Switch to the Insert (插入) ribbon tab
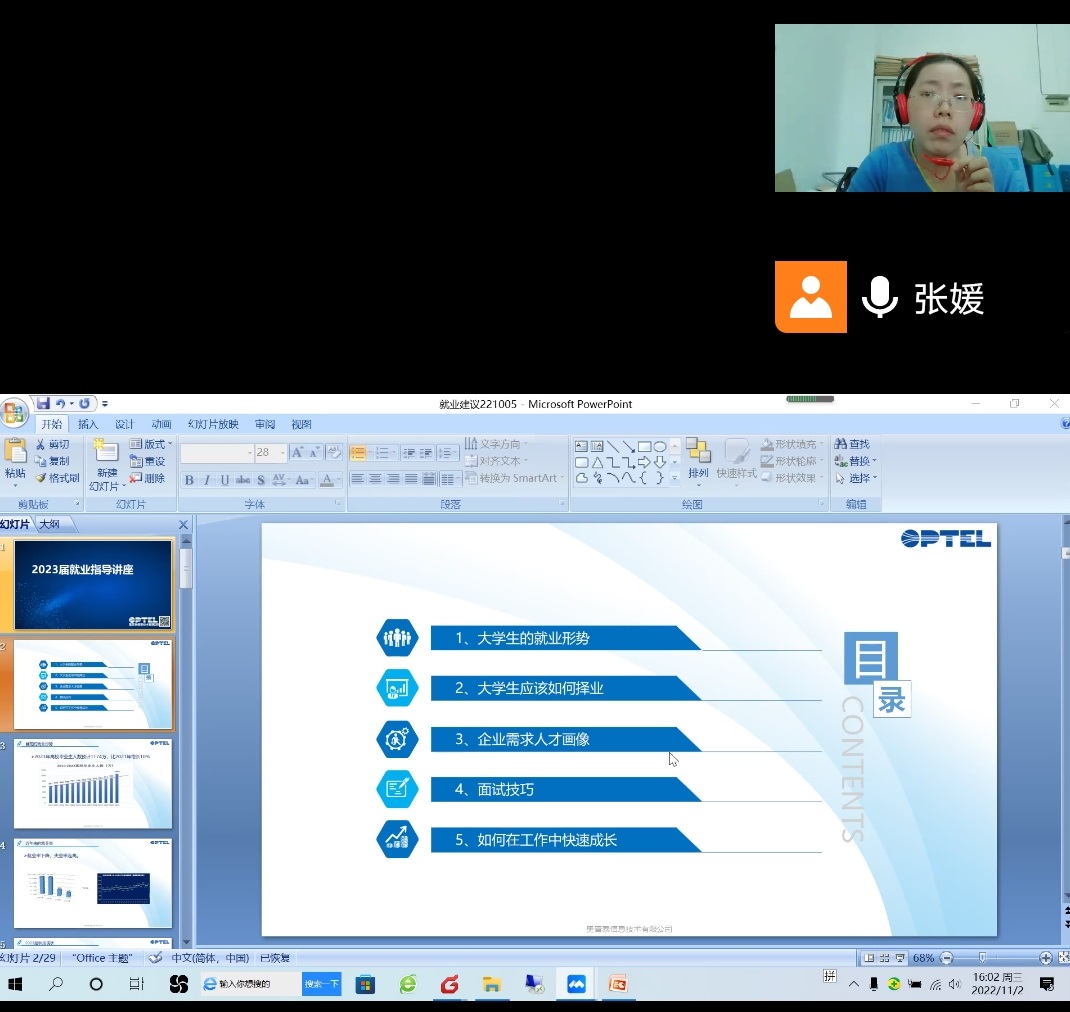 tap(88, 424)
